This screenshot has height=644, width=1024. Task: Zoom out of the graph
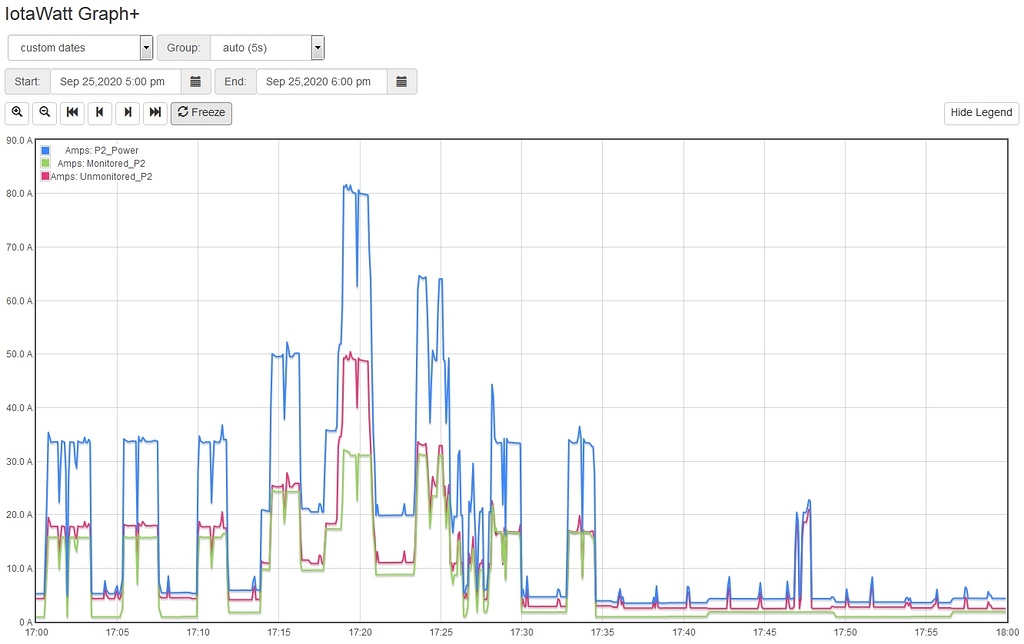click(45, 113)
